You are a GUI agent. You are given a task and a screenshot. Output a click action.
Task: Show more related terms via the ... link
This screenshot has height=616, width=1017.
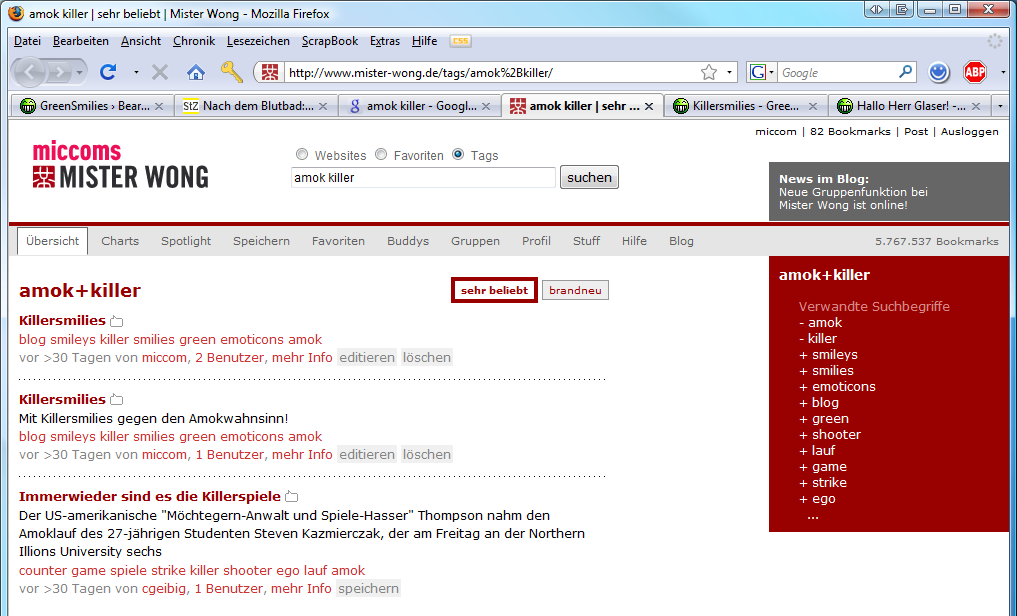point(813,515)
